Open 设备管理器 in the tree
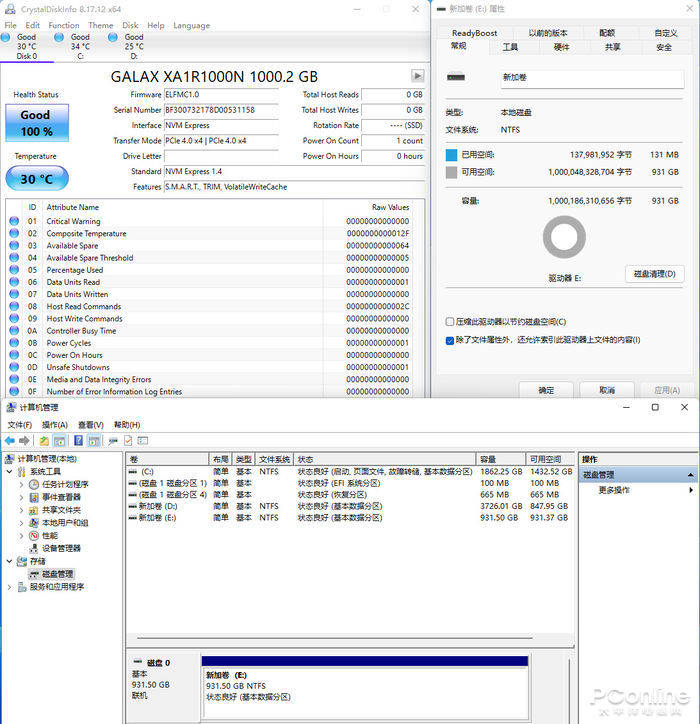Image resolution: width=700 pixels, height=724 pixels. 61,549
